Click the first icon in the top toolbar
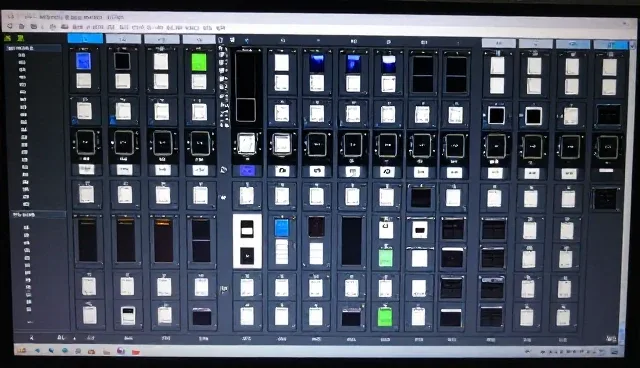 tap(9, 26)
